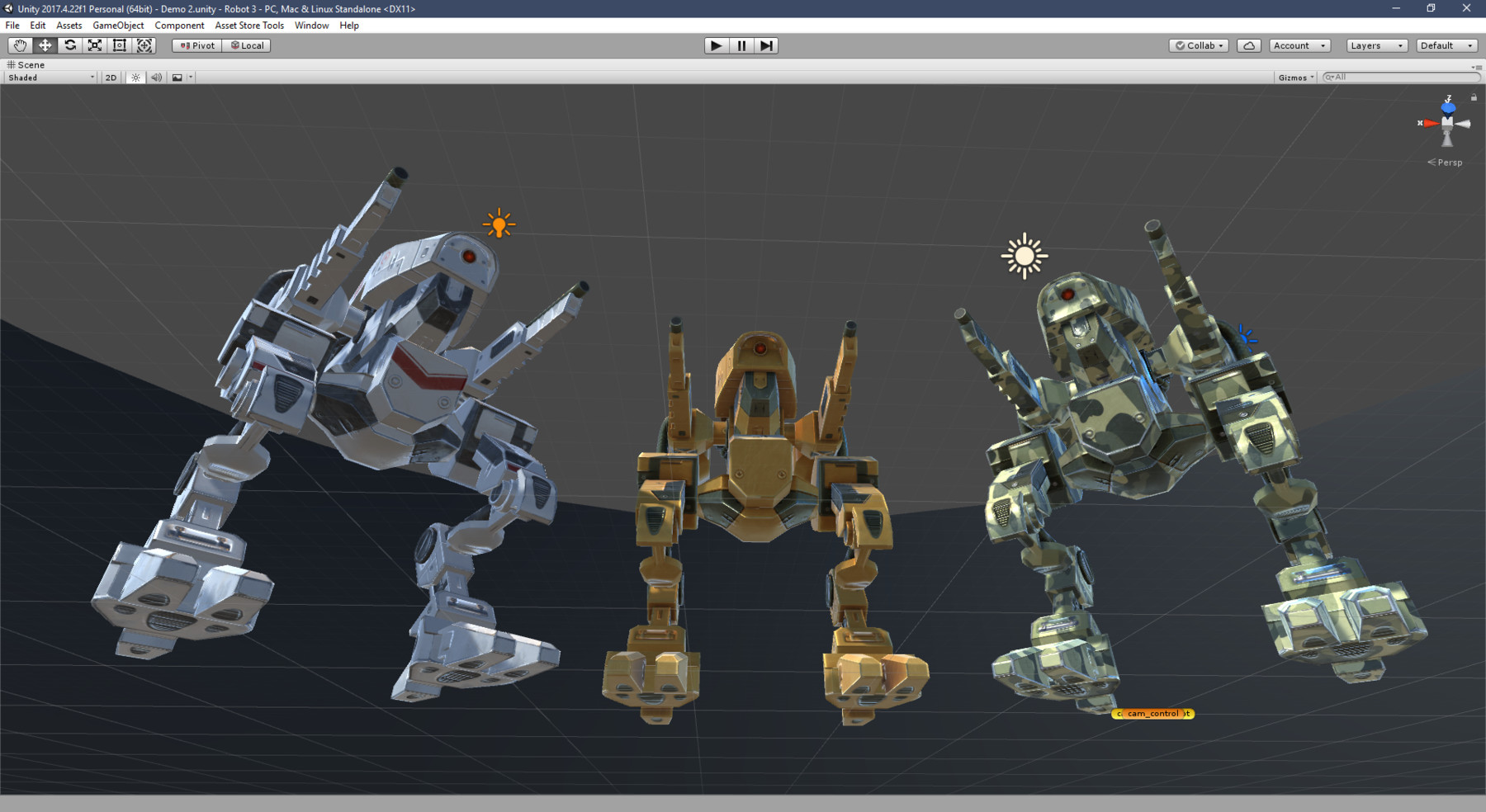
Task: Open the cloud services window
Action: pos(1248,45)
